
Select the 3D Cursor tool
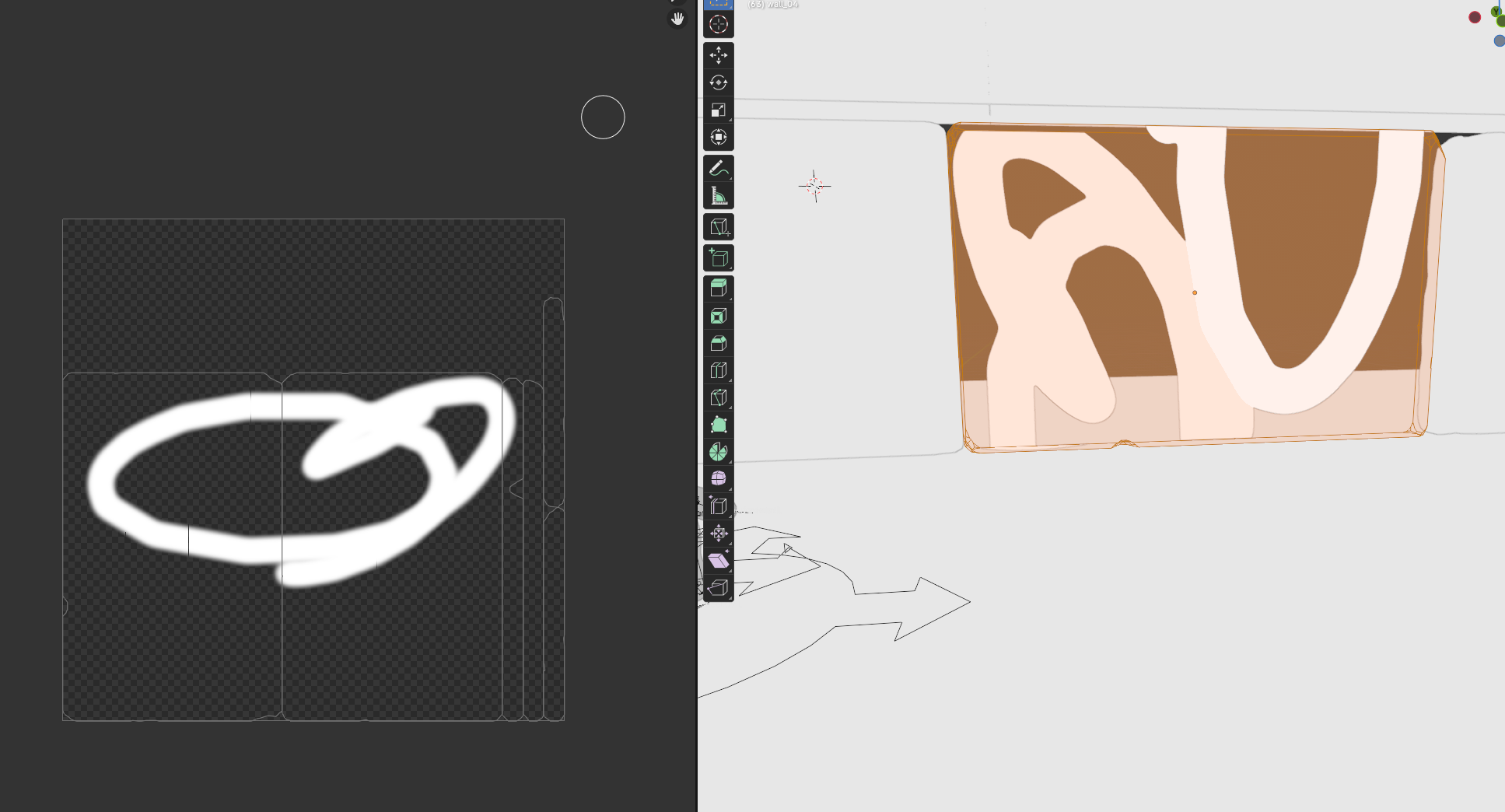[718, 24]
